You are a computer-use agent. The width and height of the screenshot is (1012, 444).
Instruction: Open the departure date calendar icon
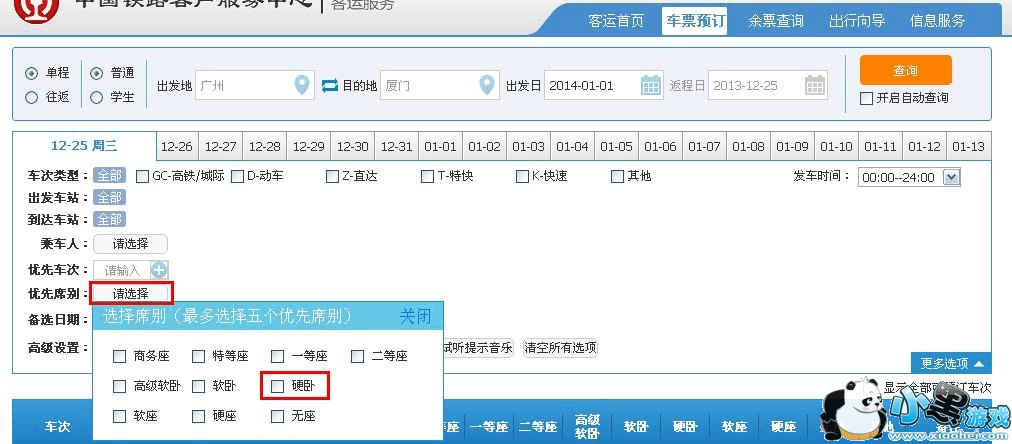point(651,85)
